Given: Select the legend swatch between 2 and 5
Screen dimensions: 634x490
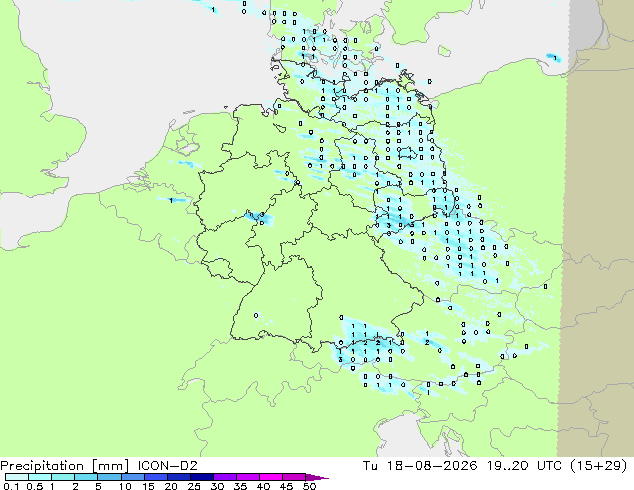Looking at the screenshot, I should pos(86,477).
